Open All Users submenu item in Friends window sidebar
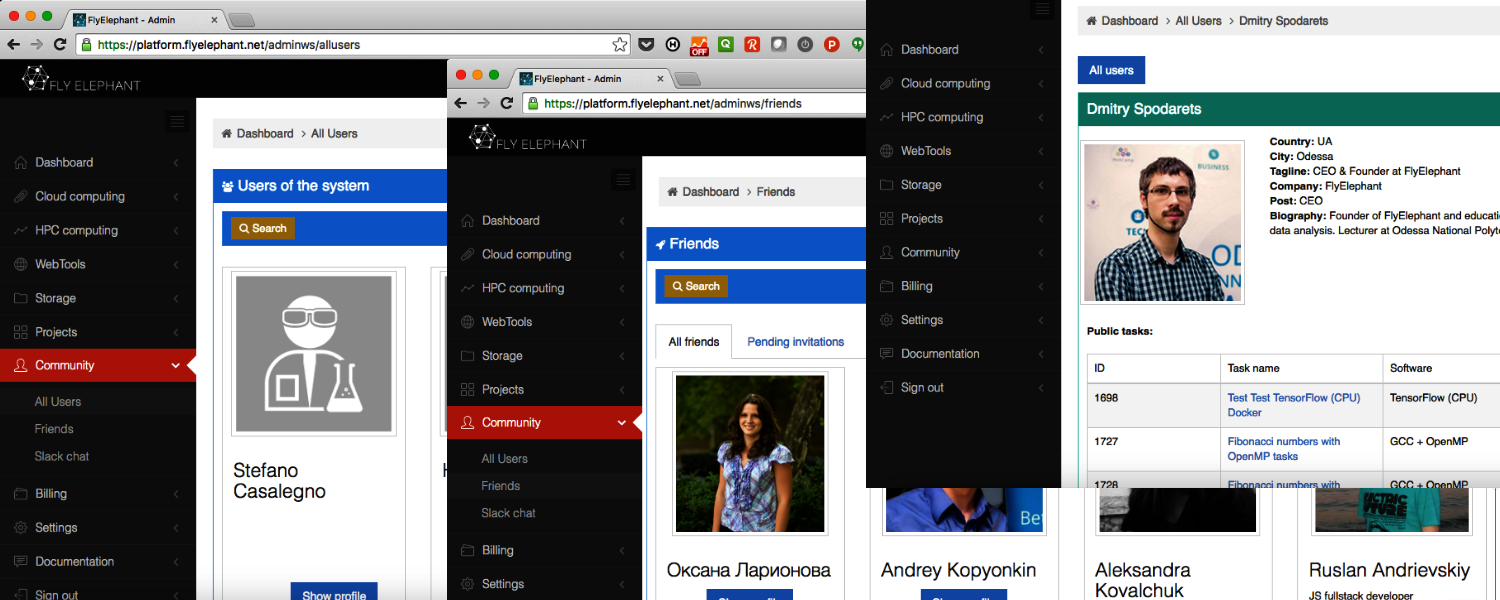The height and width of the screenshot is (600, 1500). (x=505, y=459)
